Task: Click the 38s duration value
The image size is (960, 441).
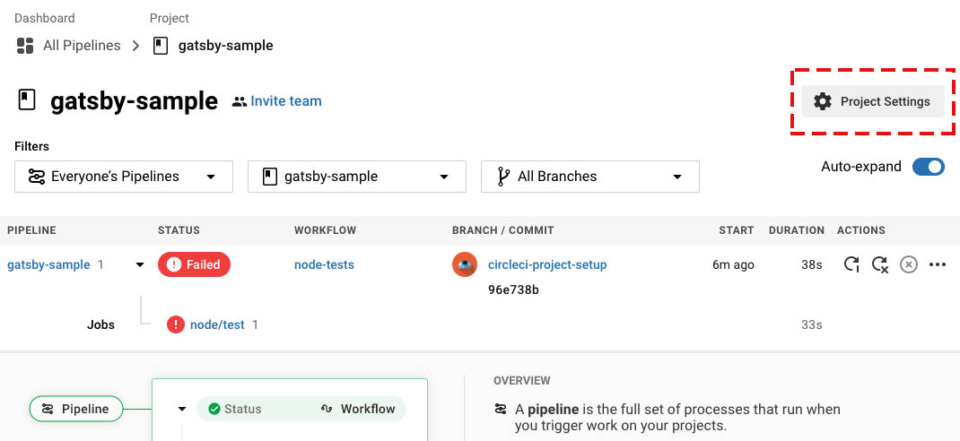Action: coord(812,265)
